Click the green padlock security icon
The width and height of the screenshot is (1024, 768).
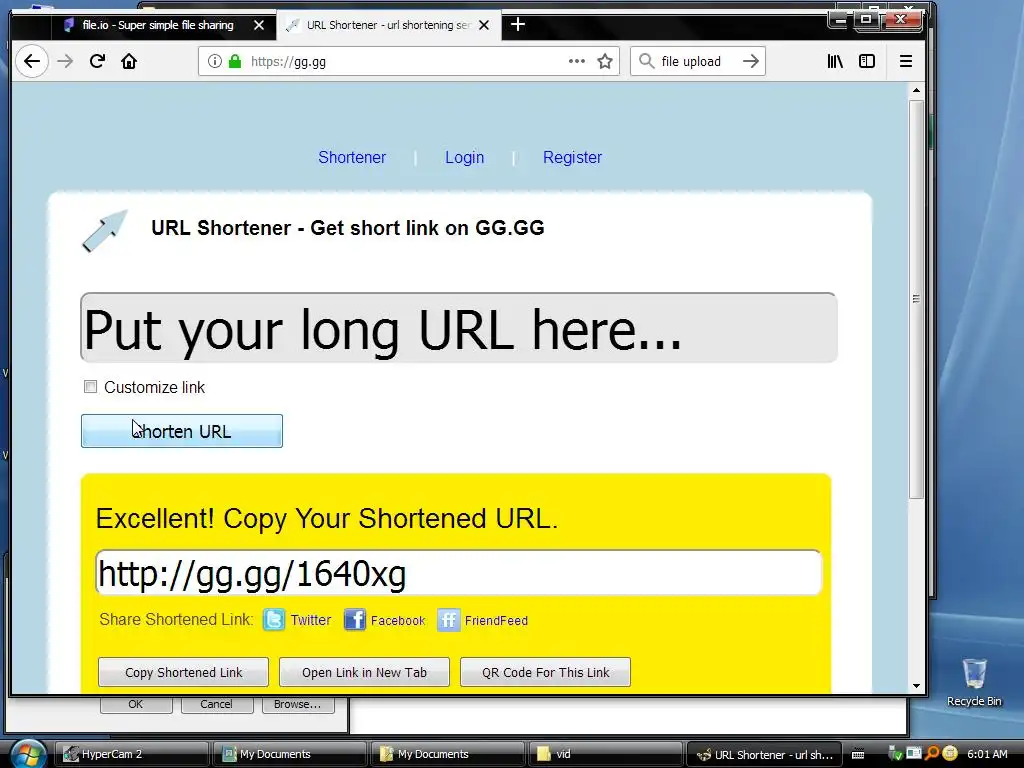coord(235,61)
